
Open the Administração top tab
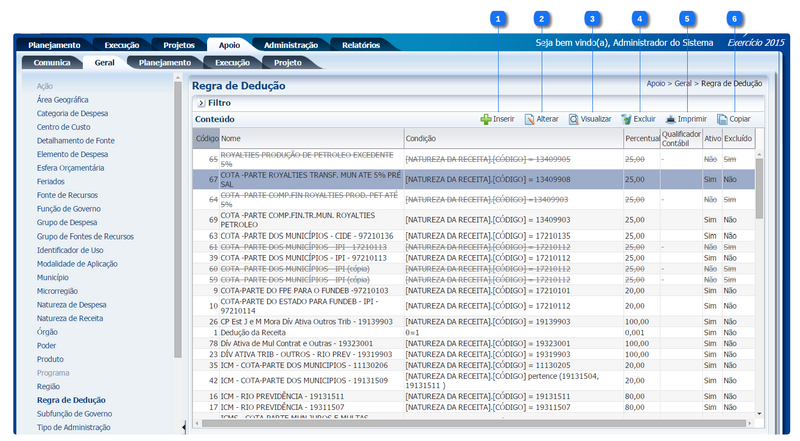coord(284,45)
